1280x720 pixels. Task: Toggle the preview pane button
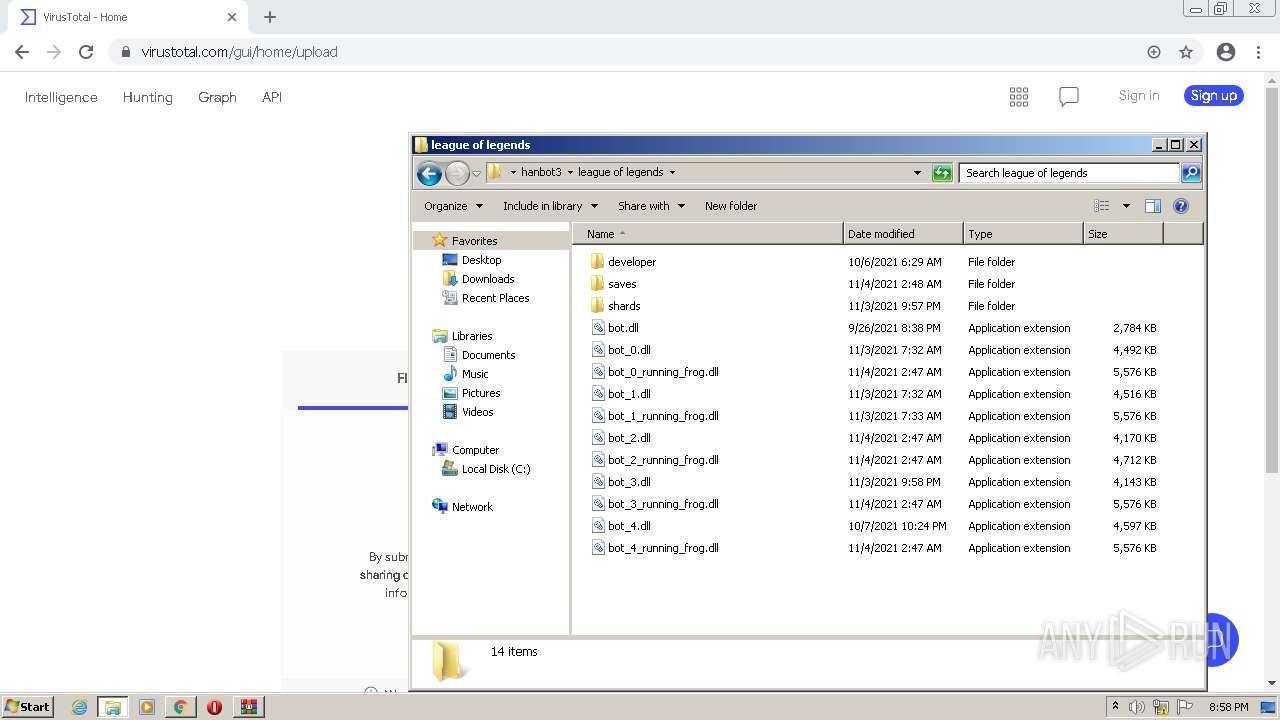pyautogui.click(x=1153, y=206)
